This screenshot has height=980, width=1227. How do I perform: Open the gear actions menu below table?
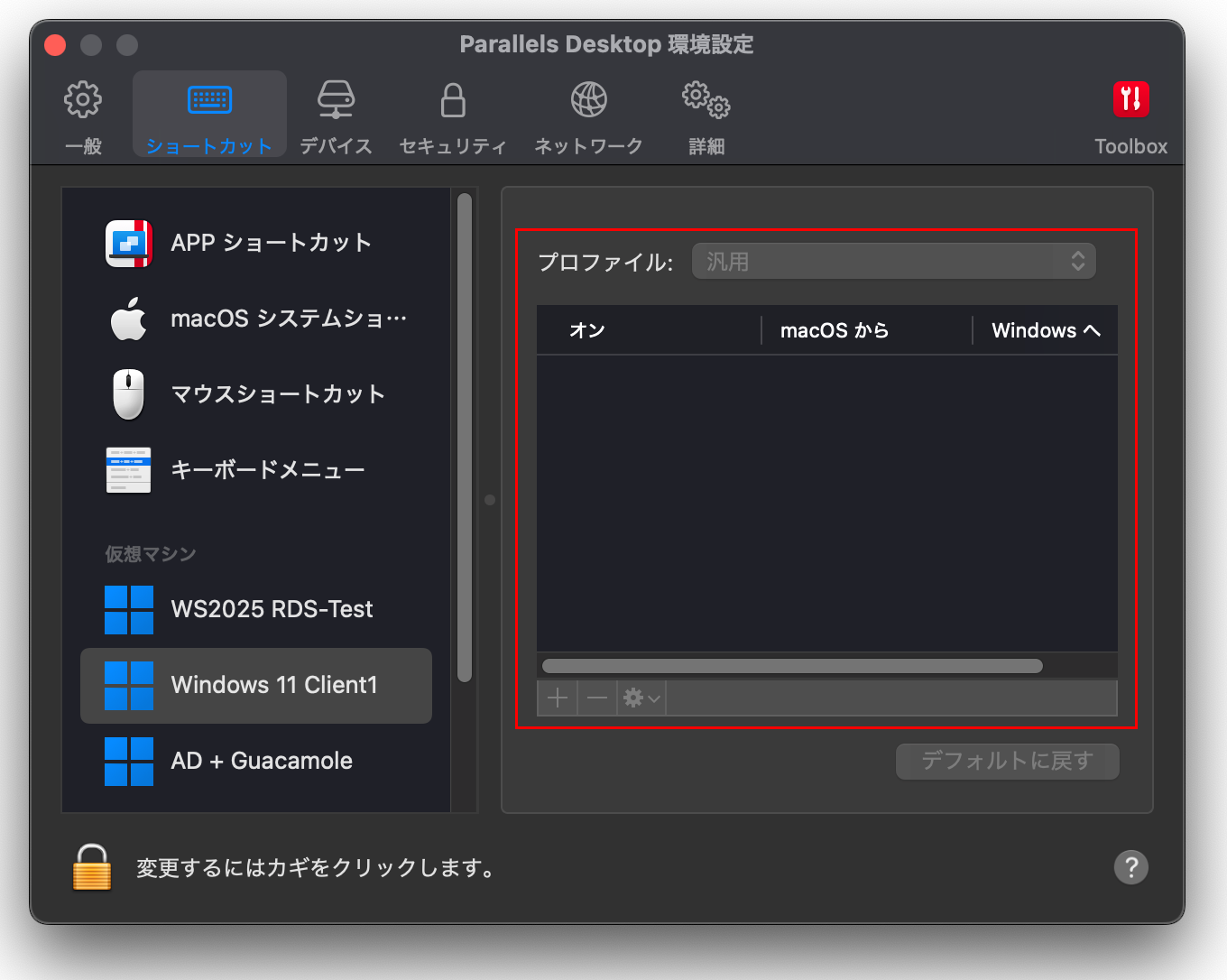641,698
